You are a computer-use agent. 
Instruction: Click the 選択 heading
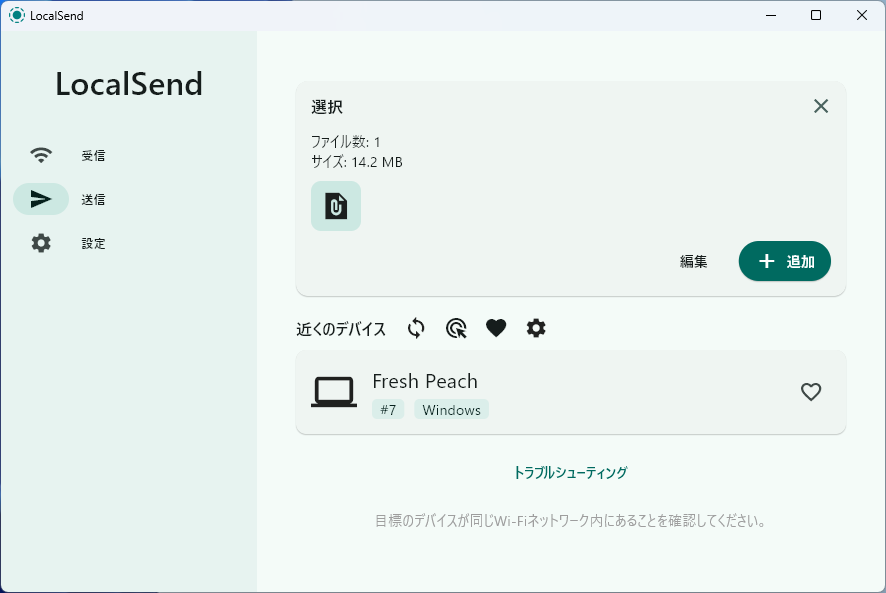(327, 107)
